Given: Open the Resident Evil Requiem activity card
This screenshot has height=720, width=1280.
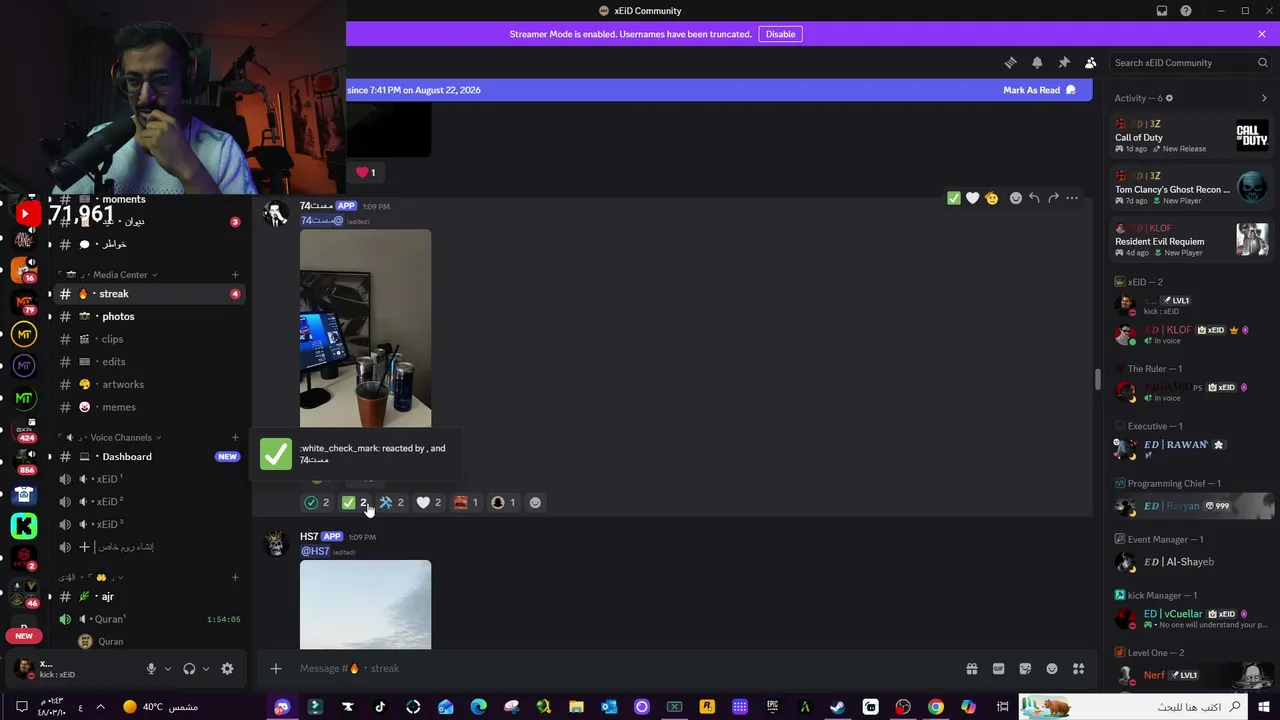Looking at the screenshot, I should [x=1192, y=240].
